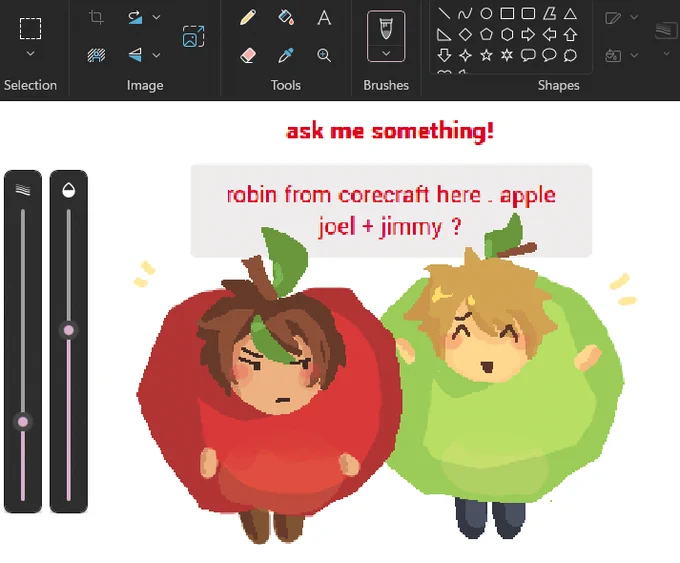Pick the Cloud callout shape
The image size is (680, 563).
(x=570, y=55)
